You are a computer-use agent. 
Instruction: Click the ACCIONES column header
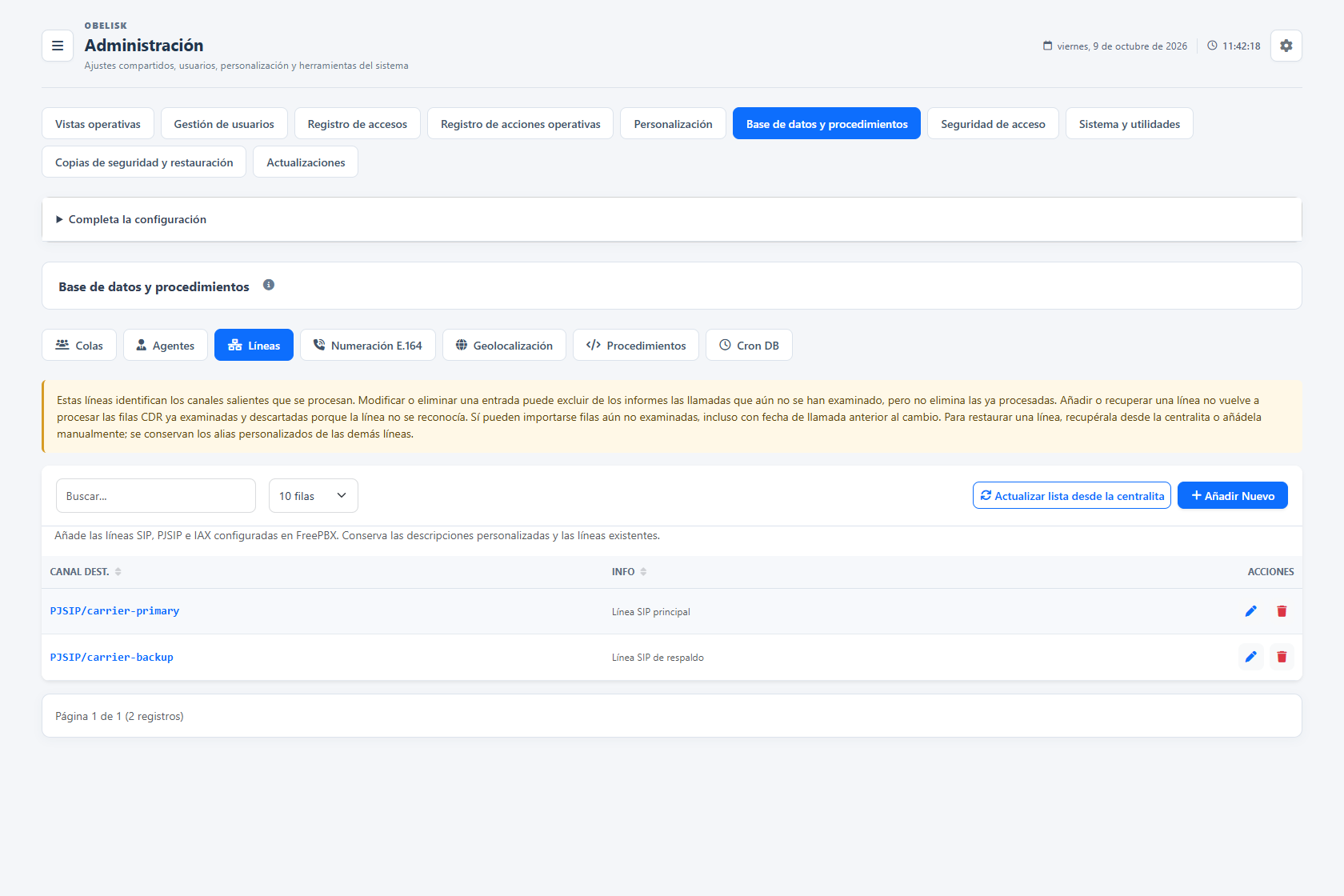point(1270,572)
